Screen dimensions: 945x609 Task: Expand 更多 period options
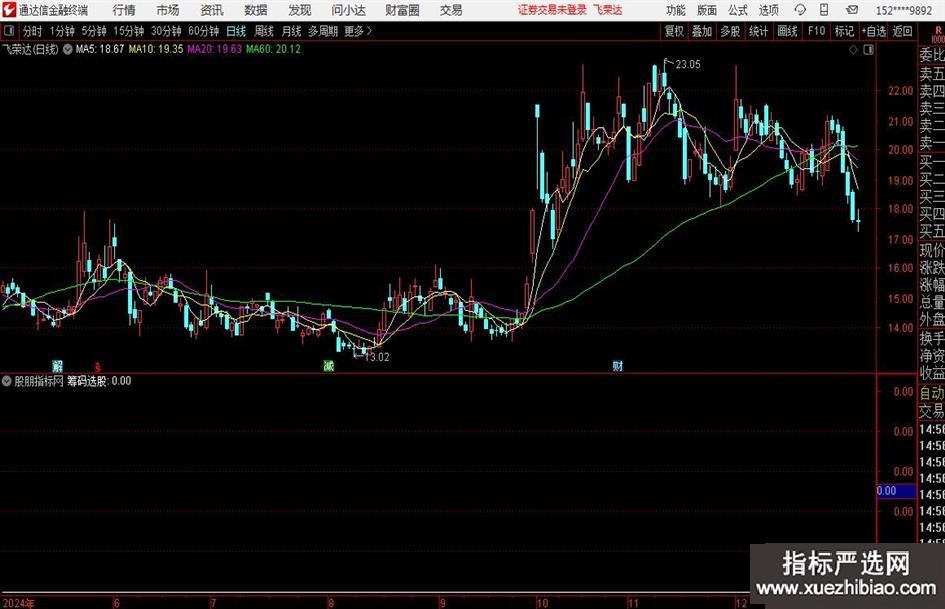358,31
